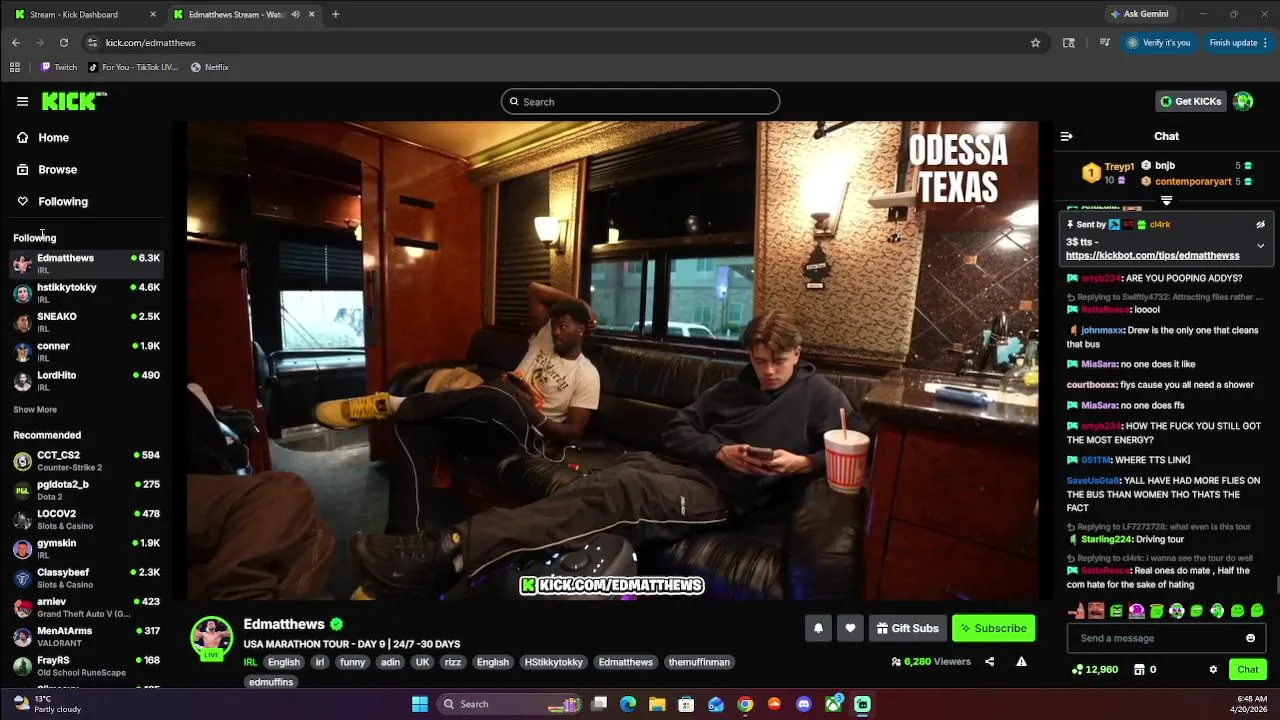Click the green Subscribe button
The height and width of the screenshot is (720, 1280).
click(x=993, y=628)
